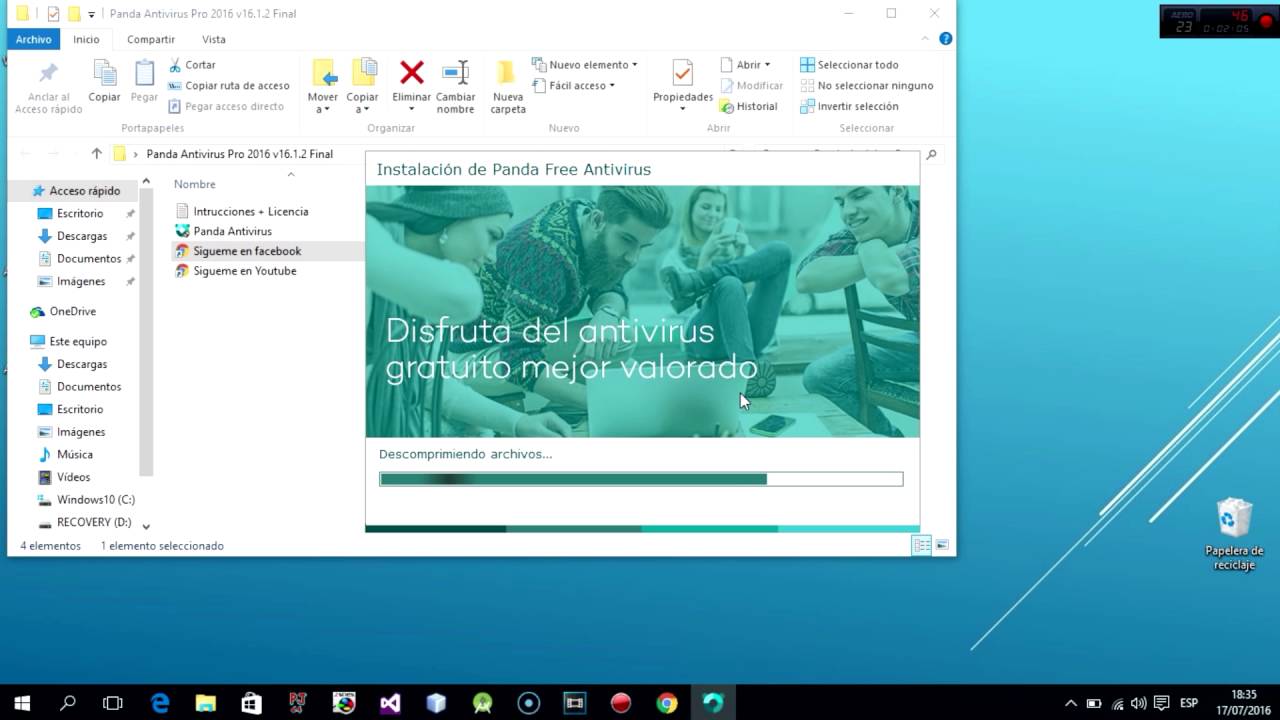Click the Modificar command

752,86
